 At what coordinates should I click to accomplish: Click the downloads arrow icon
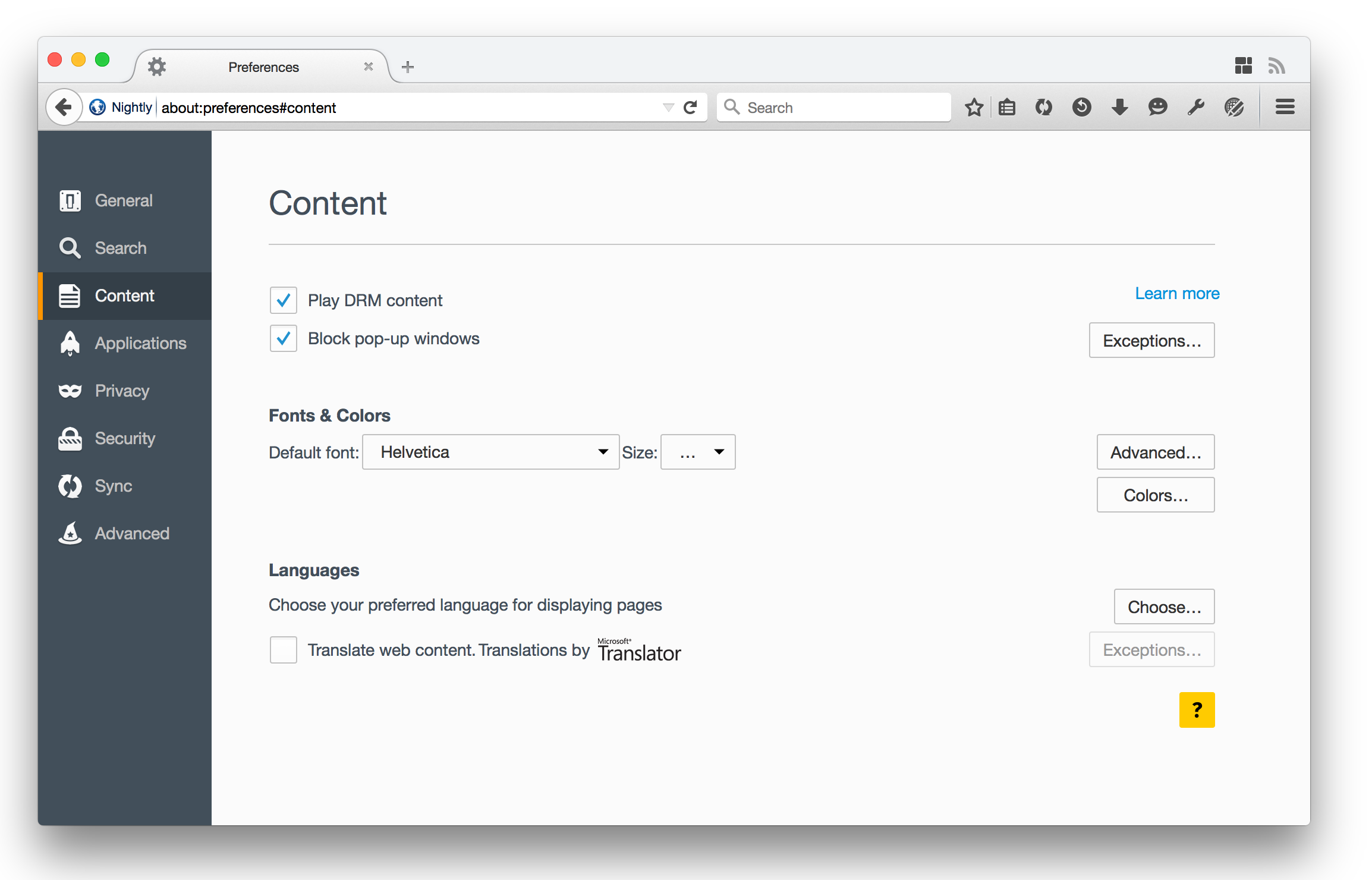click(x=1119, y=108)
